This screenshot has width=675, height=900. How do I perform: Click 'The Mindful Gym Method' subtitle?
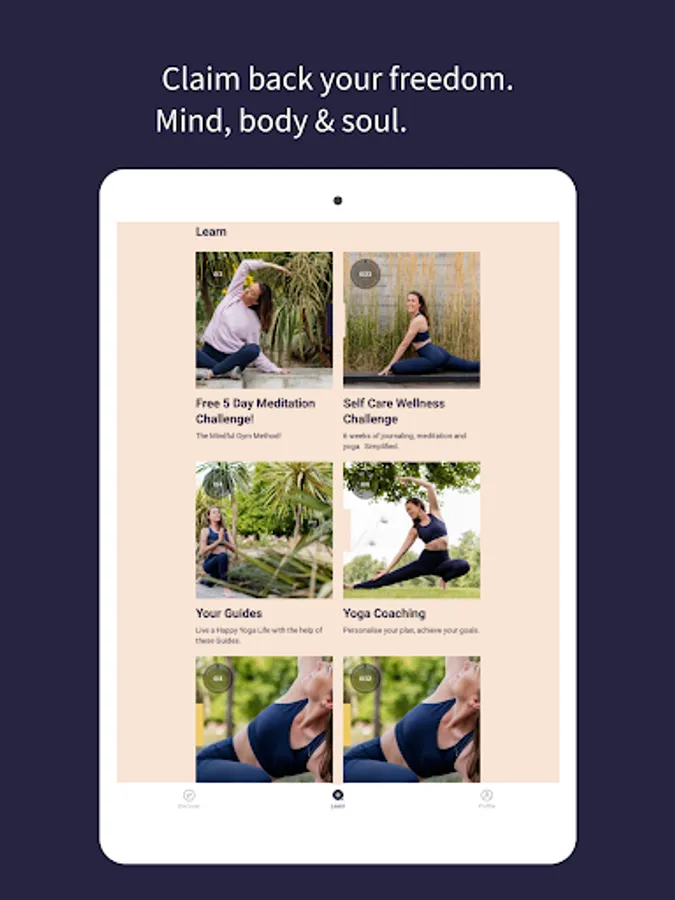238,436
